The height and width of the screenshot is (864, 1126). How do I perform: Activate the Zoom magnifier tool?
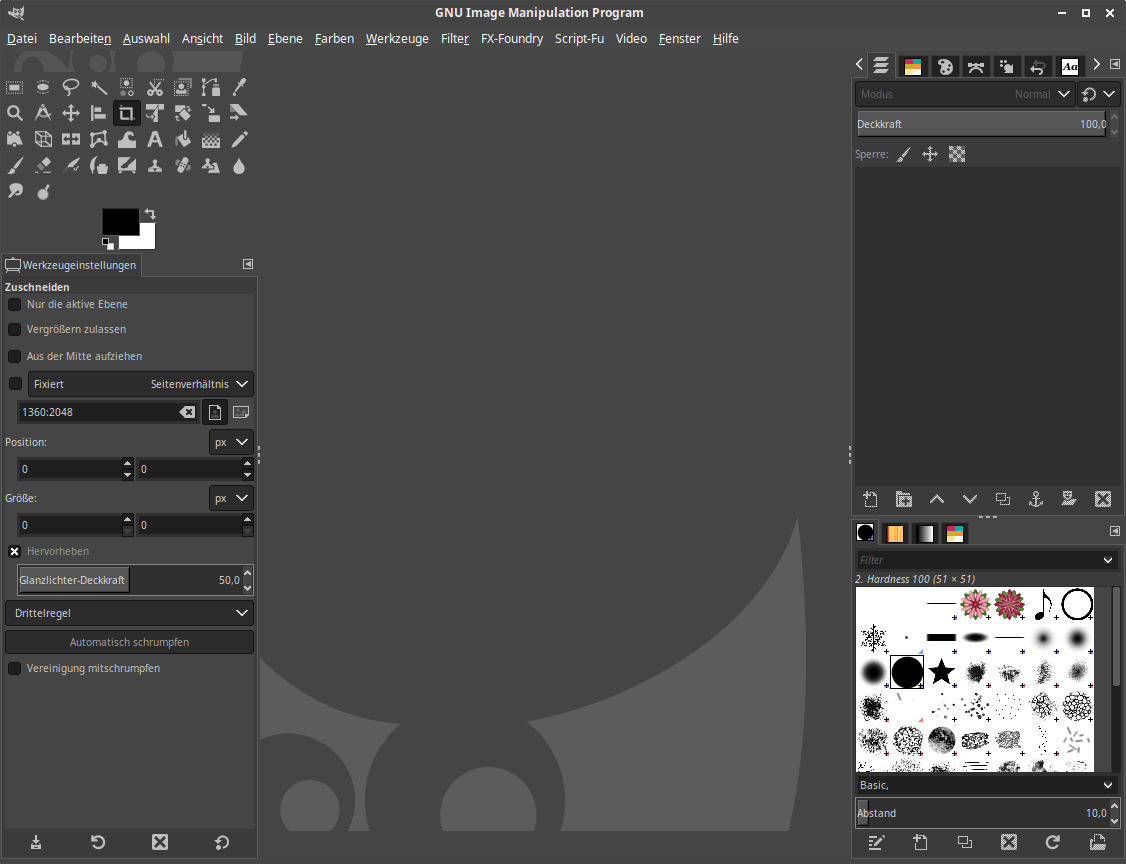15,113
